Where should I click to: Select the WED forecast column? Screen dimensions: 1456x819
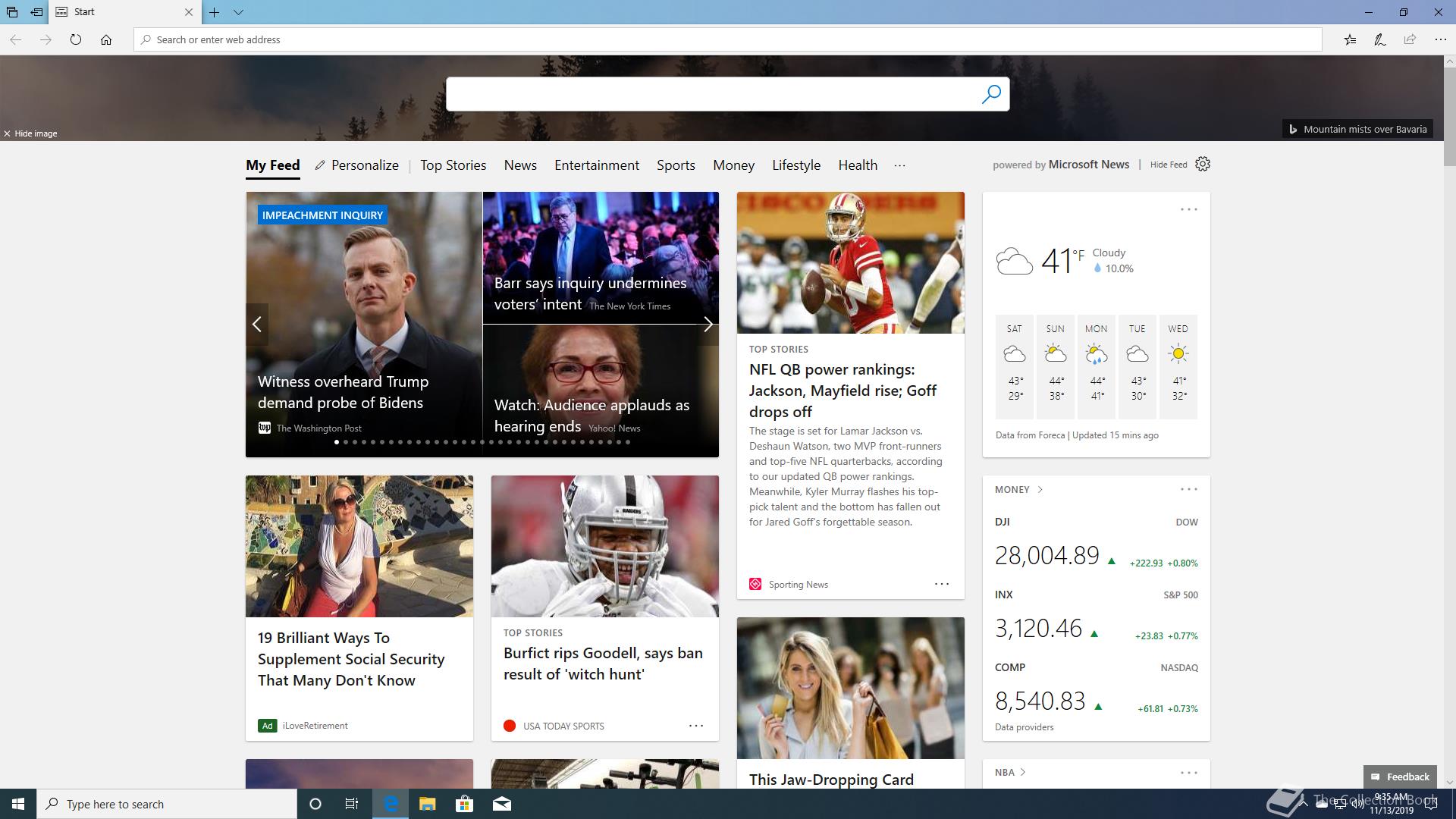1178,367
